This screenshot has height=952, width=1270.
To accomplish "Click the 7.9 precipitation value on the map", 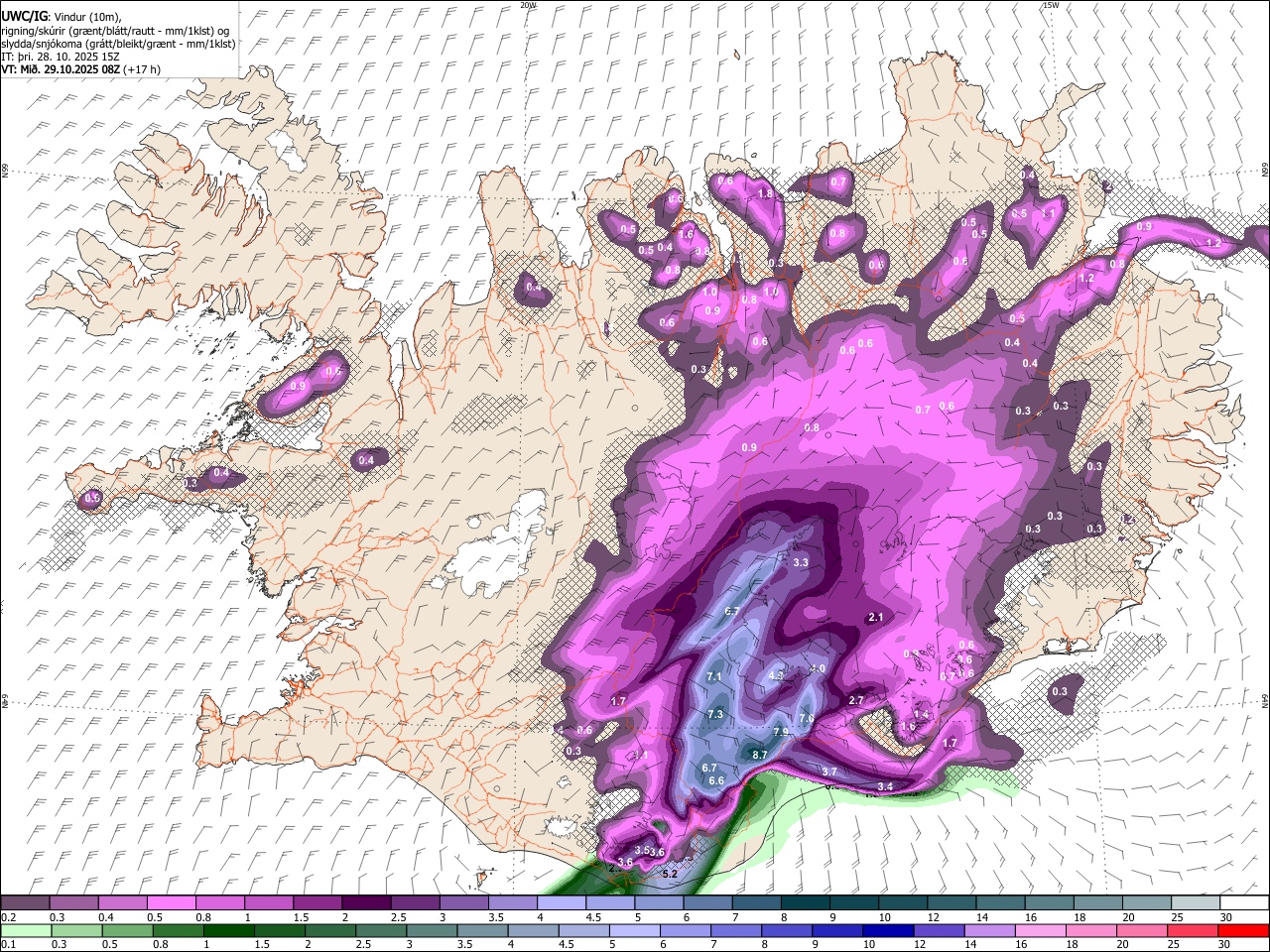I will tap(781, 732).
